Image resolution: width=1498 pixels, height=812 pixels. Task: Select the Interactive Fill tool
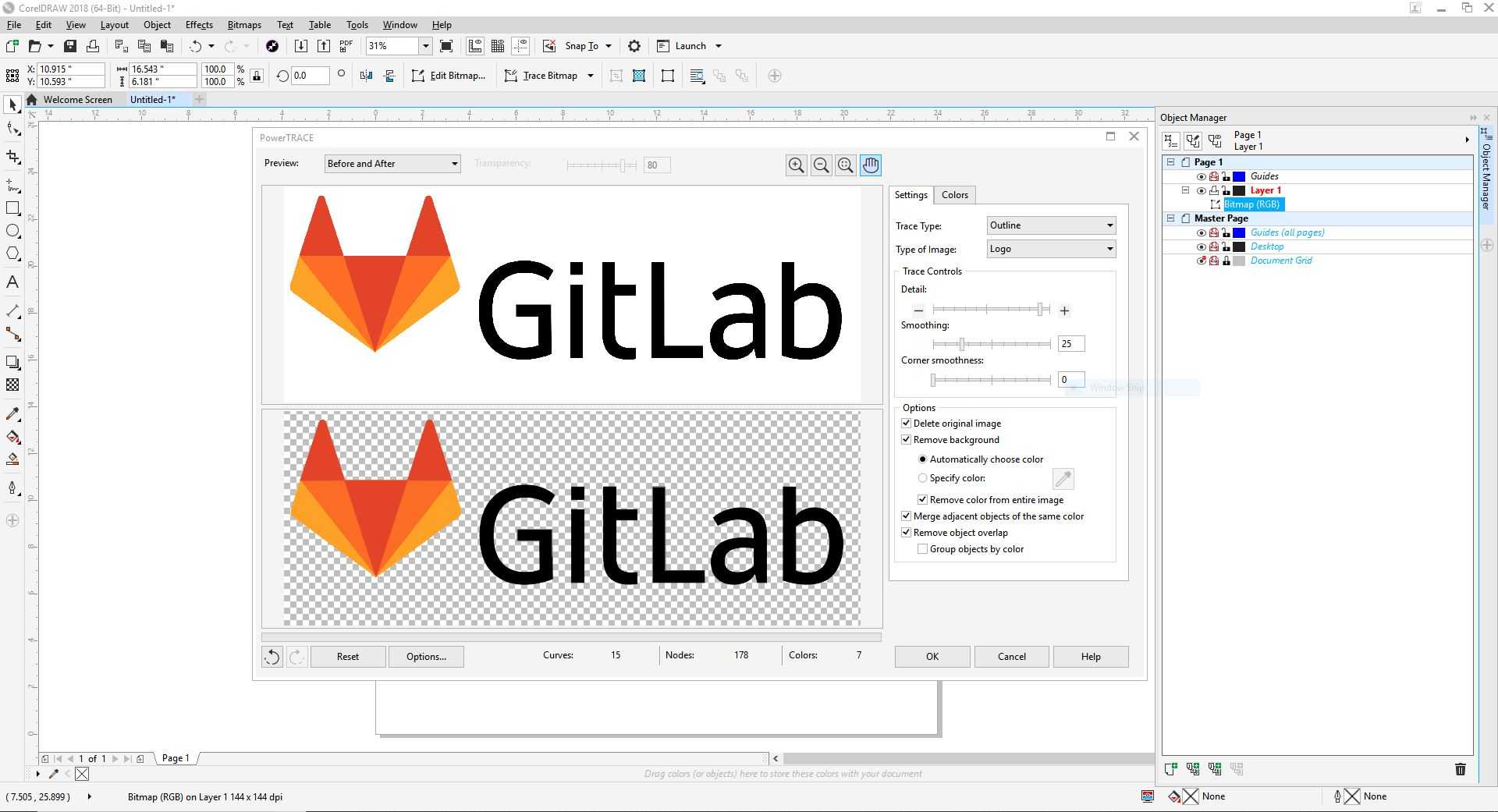click(x=12, y=437)
